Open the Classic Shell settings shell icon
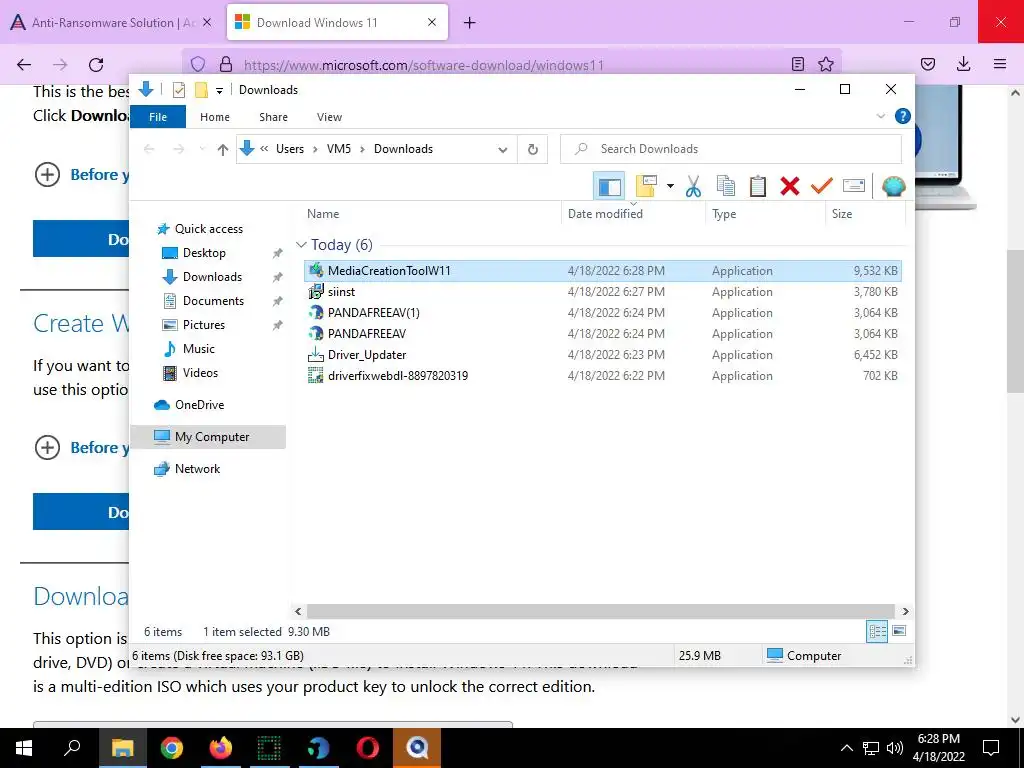 pyautogui.click(x=893, y=186)
